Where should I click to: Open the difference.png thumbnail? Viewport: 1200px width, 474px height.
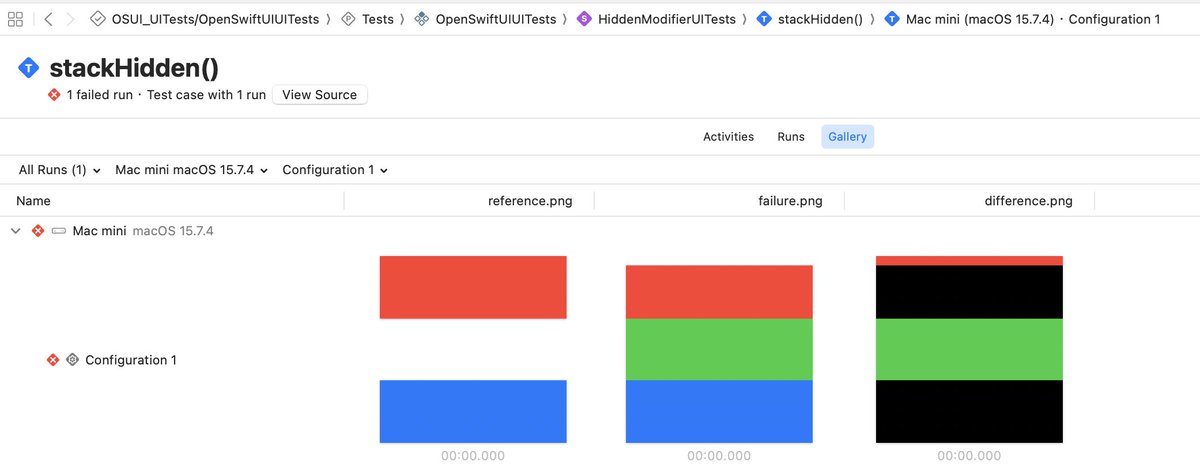969,349
